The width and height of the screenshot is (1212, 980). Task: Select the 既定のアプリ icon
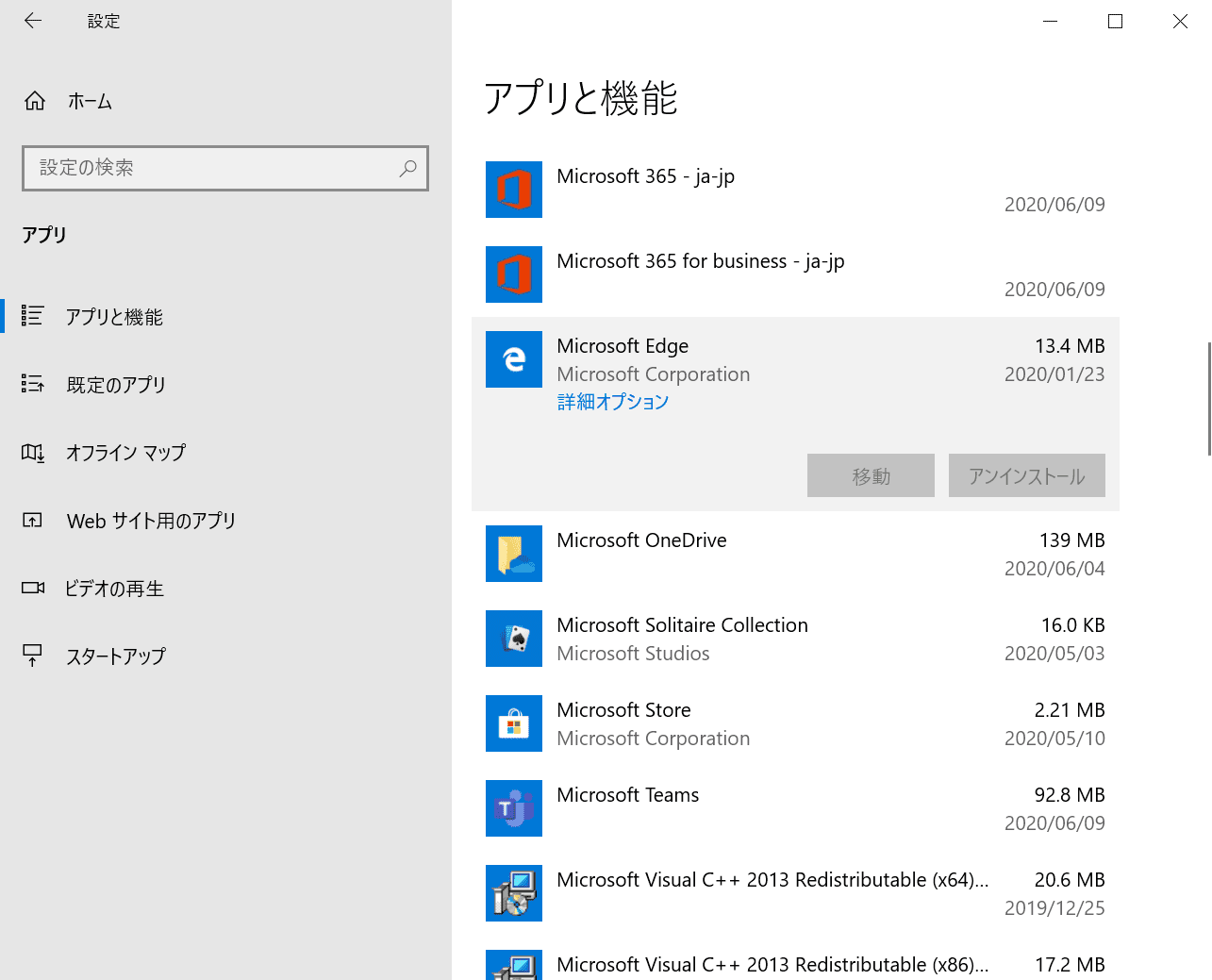[x=33, y=384]
